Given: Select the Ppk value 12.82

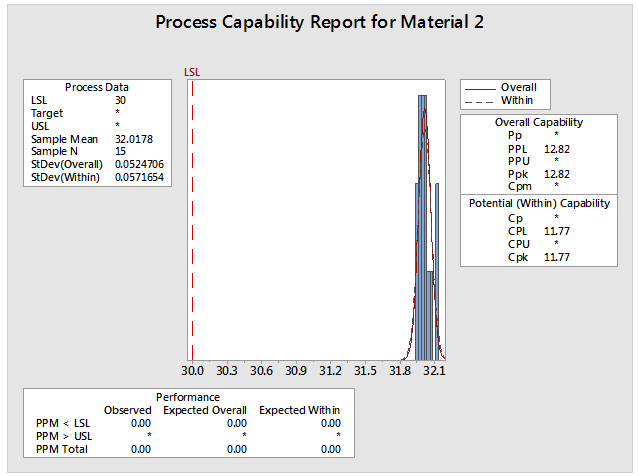Looking at the screenshot, I should click(557, 173).
